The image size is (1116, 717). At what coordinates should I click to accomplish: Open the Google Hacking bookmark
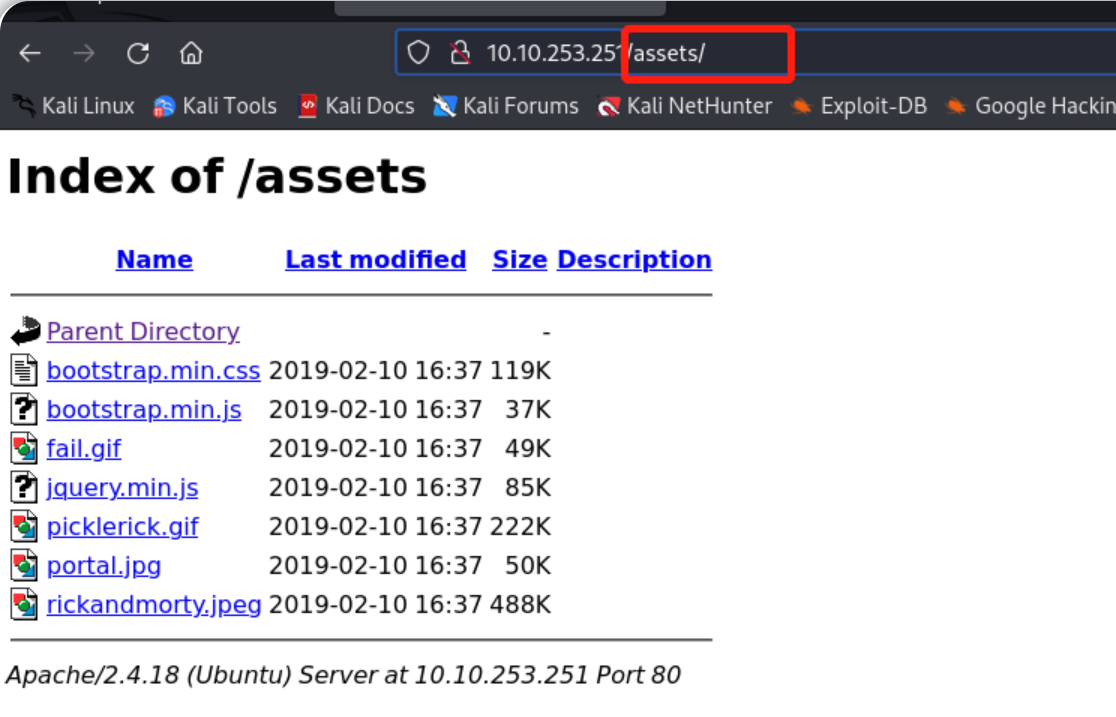(1031, 106)
